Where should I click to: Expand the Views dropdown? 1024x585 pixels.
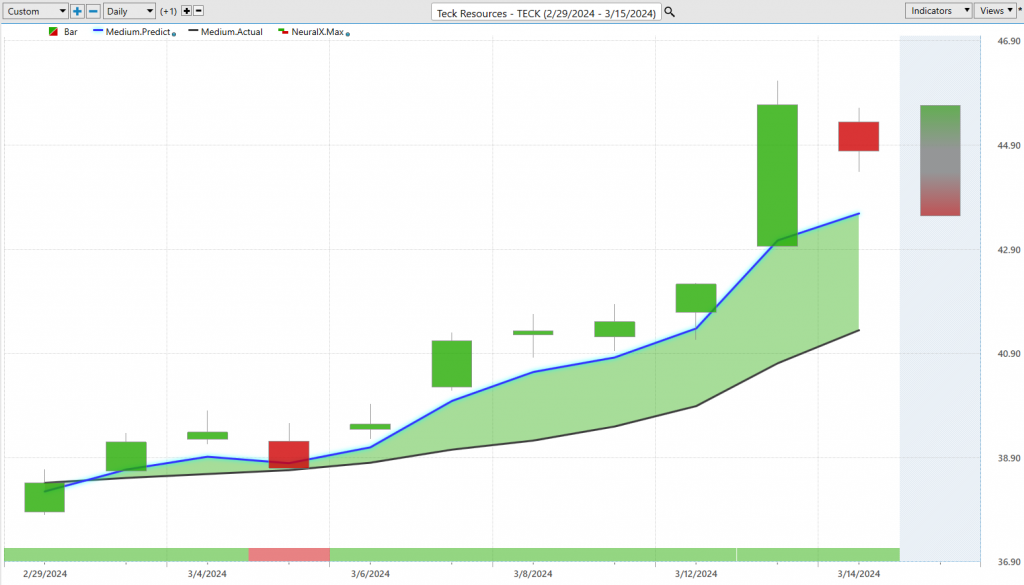click(x=996, y=10)
